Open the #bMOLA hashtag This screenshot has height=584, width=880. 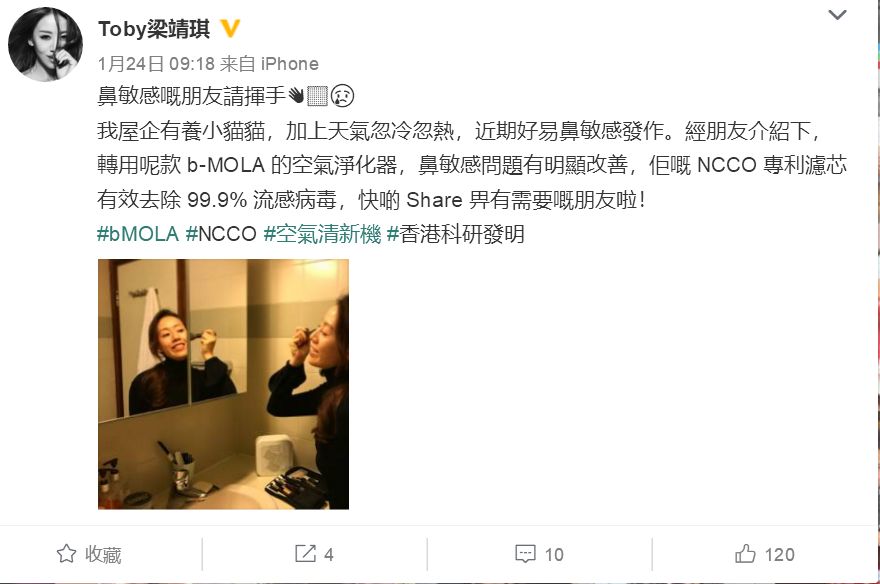point(138,234)
